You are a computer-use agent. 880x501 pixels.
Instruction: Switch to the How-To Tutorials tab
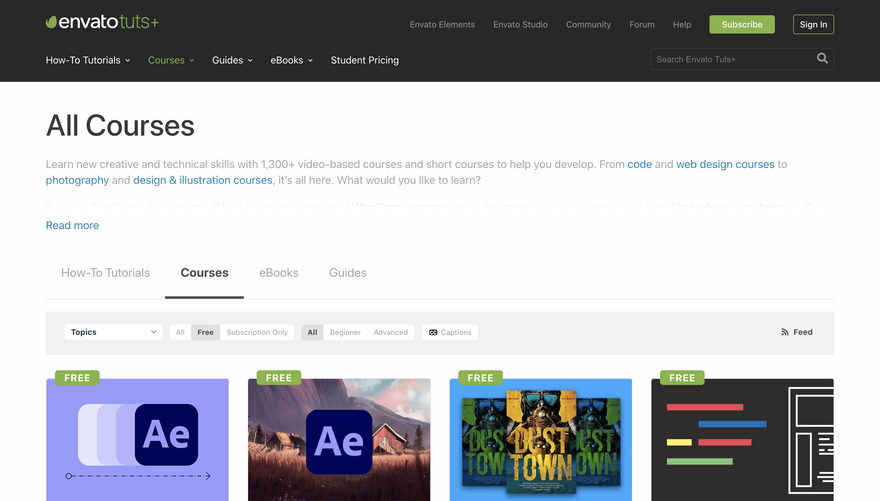[x=105, y=273]
